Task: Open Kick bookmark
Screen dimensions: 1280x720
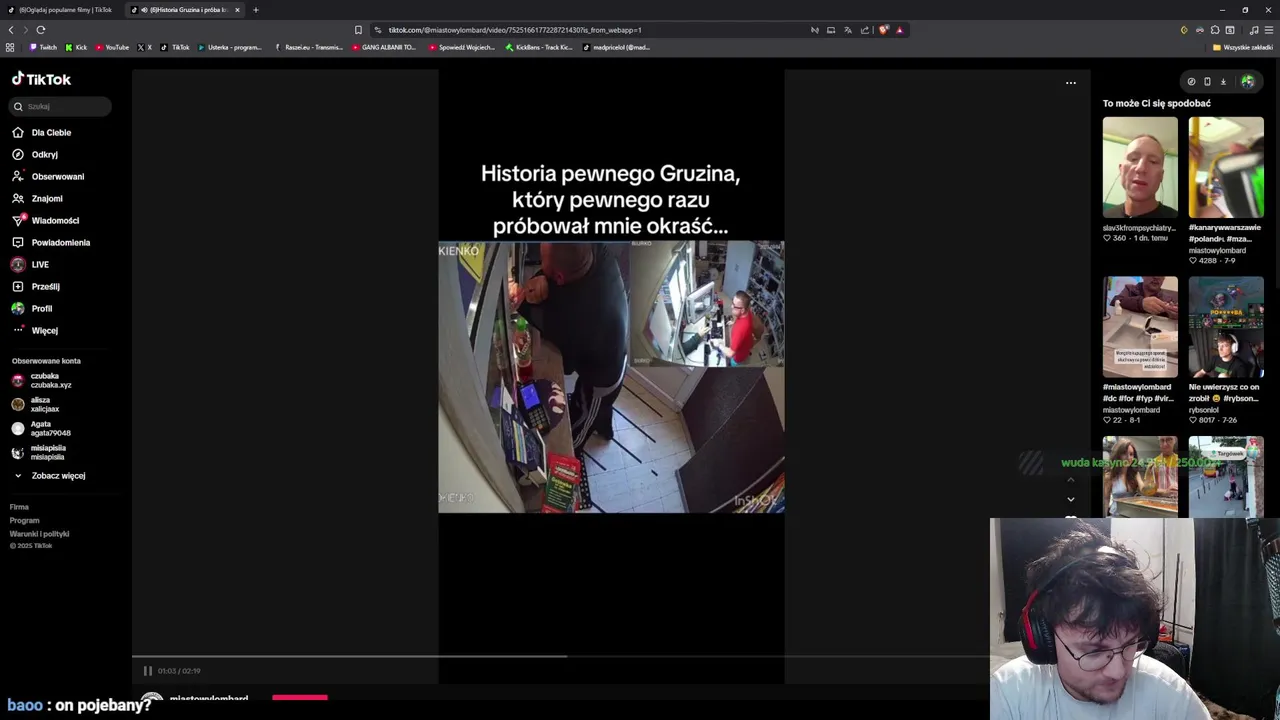Action: click(76, 47)
